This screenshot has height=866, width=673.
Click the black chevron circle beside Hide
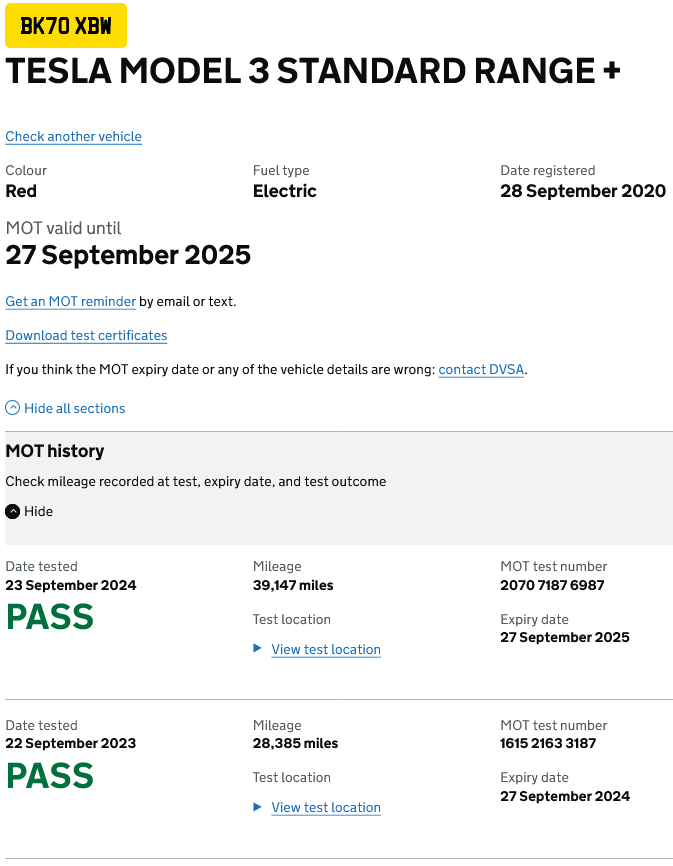click(13, 511)
